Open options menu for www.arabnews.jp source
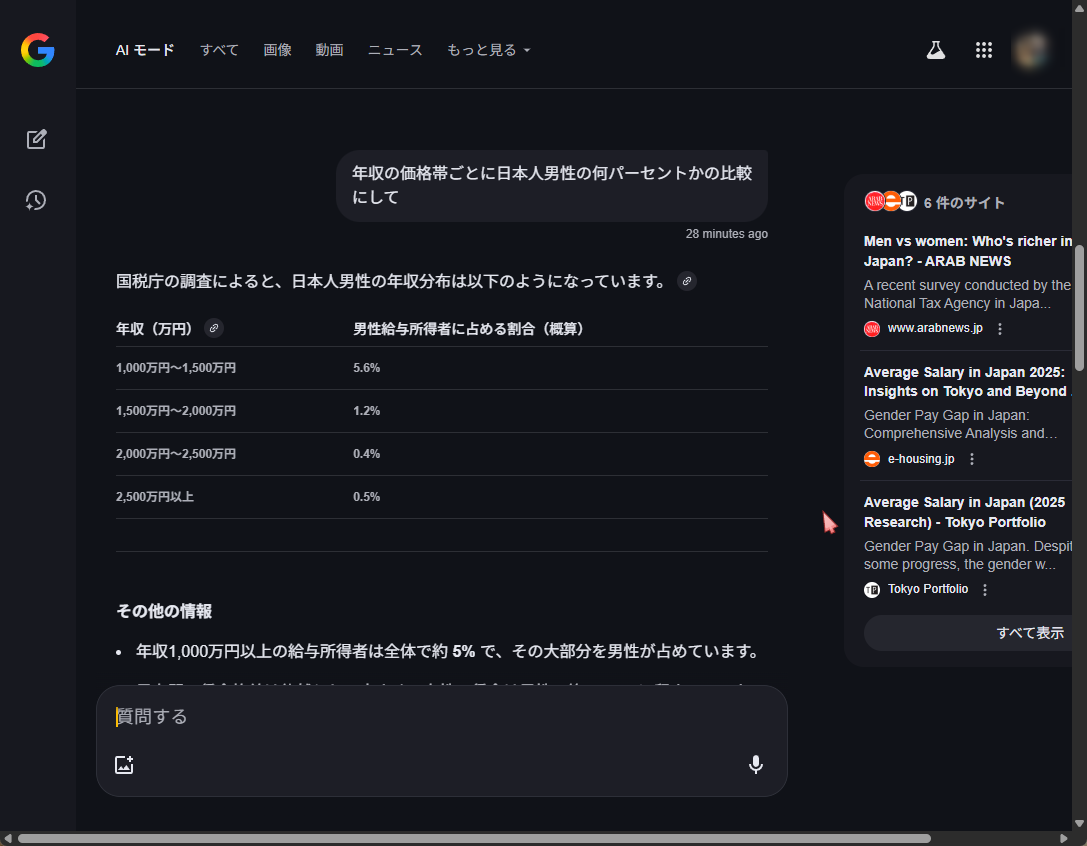The width and height of the screenshot is (1087, 846). (x=999, y=329)
